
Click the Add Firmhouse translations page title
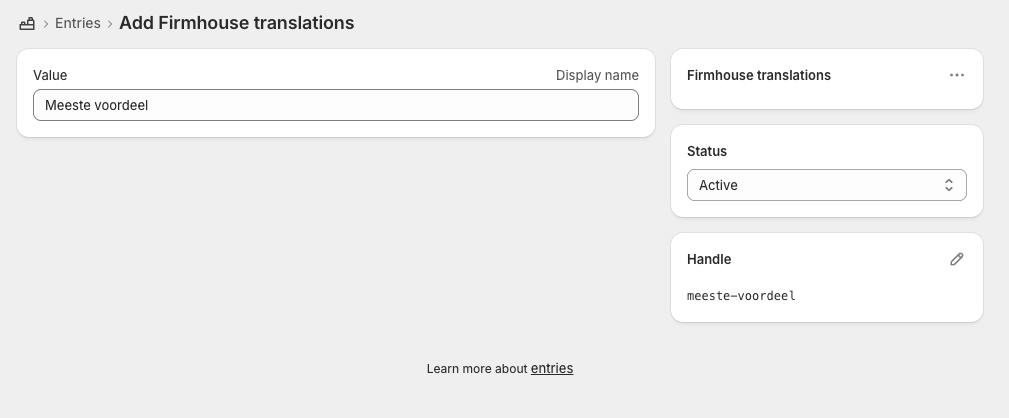237,23
